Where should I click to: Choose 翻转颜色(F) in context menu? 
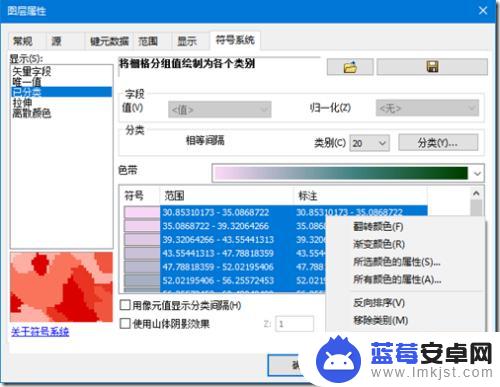click(378, 227)
